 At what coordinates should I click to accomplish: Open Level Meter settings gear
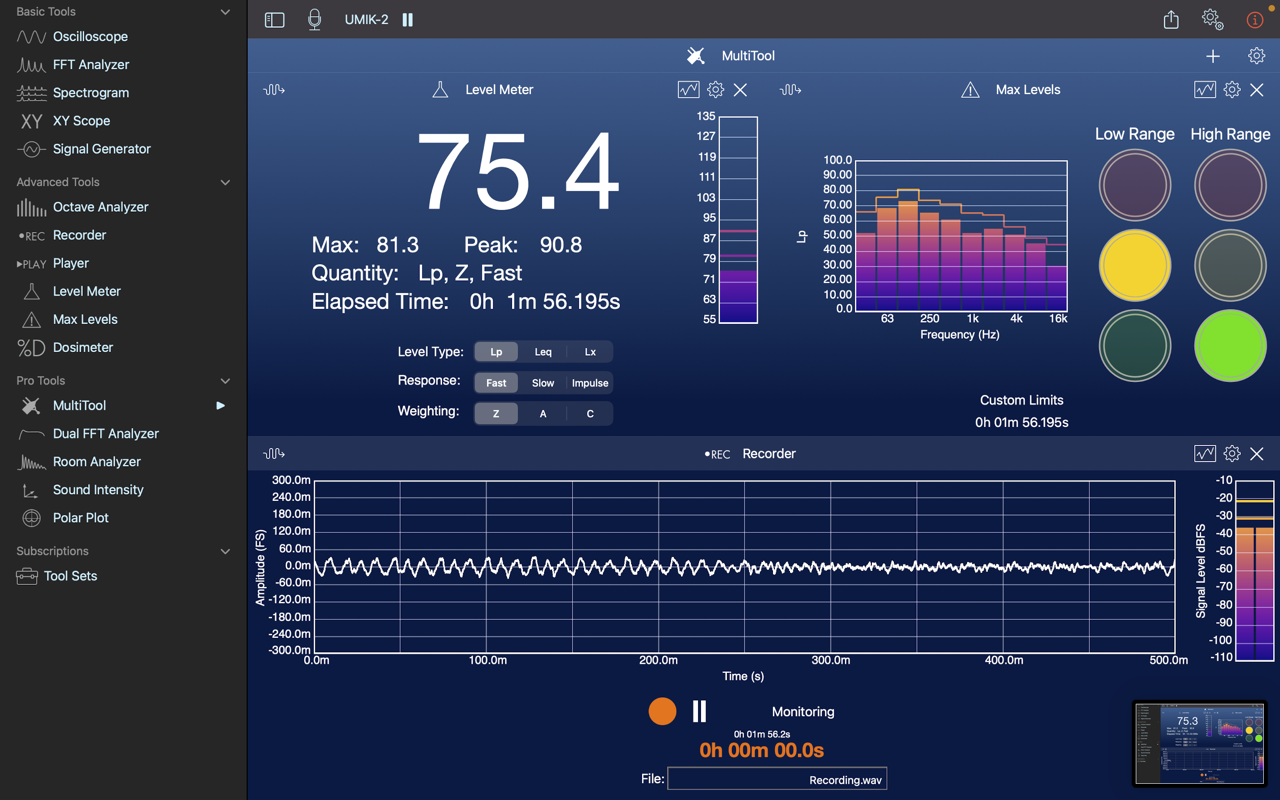715,90
